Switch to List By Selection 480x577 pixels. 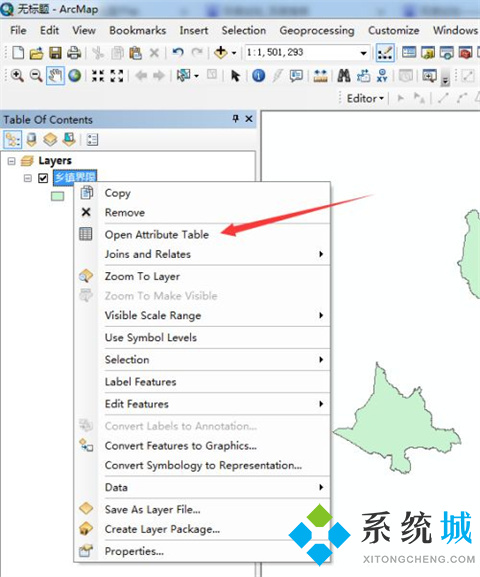tap(69, 139)
